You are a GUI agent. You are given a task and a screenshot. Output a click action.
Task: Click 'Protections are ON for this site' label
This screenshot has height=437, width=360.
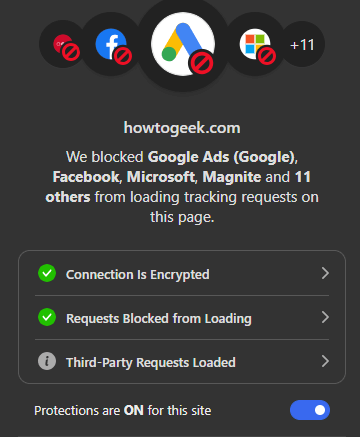[123, 411]
